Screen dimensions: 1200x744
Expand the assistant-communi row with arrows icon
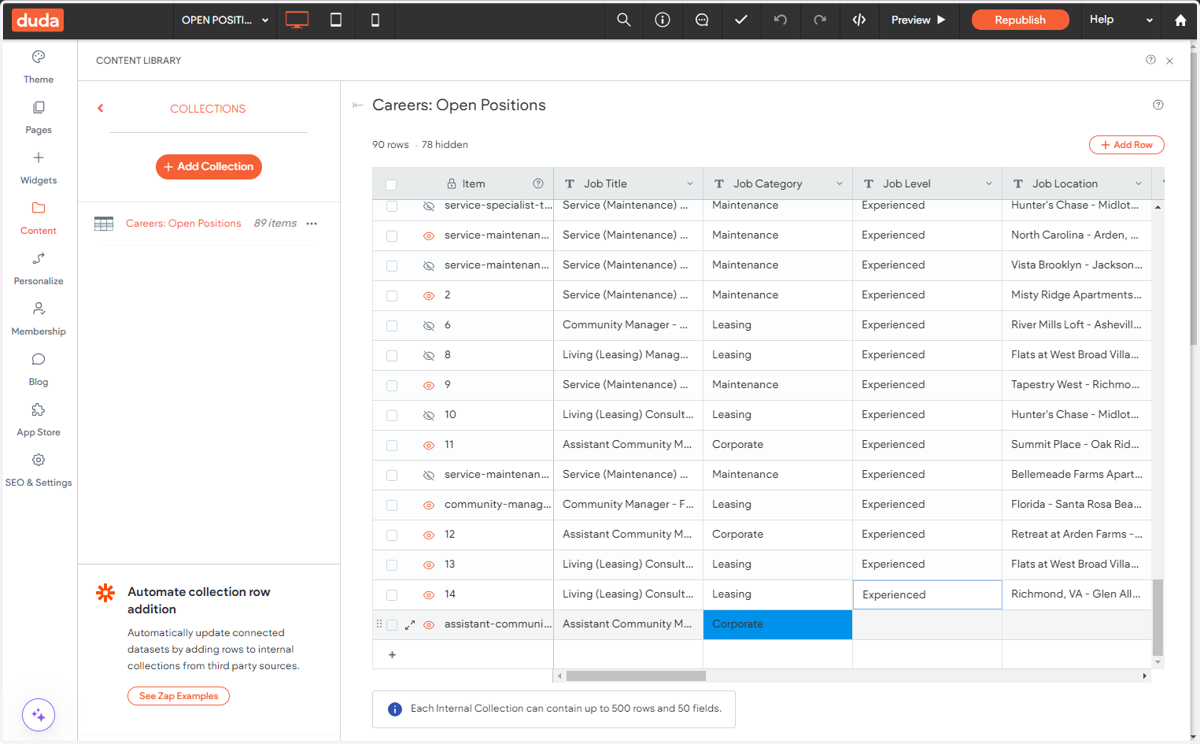coord(410,625)
